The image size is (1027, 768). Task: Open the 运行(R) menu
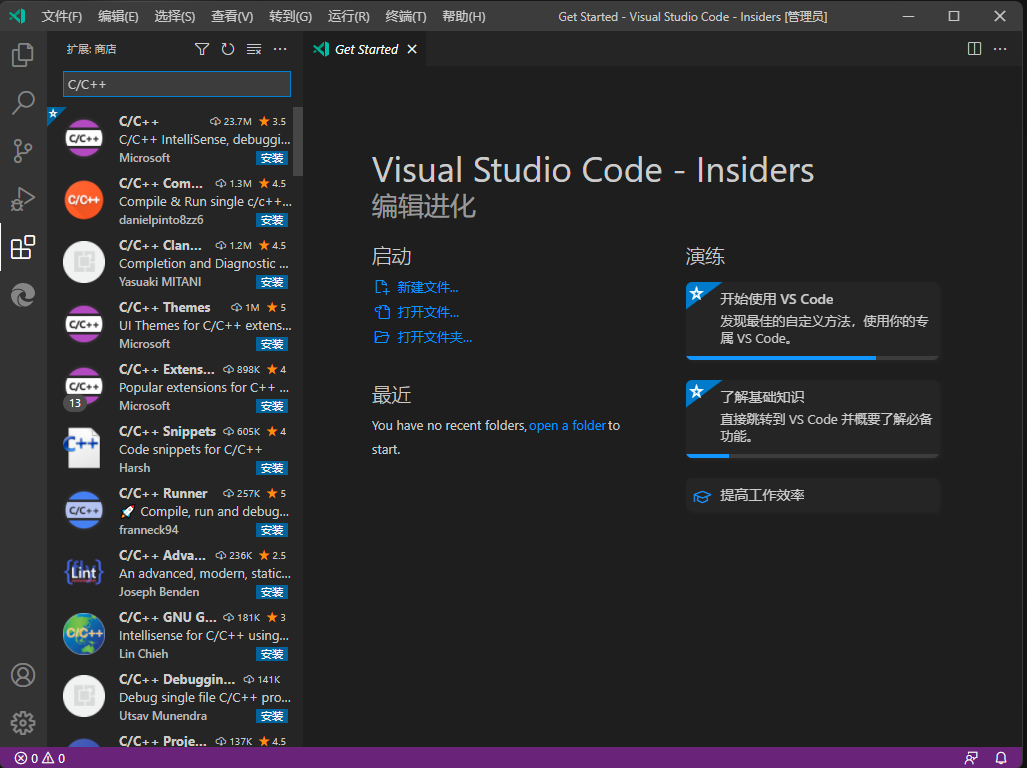tap(348, 16)
